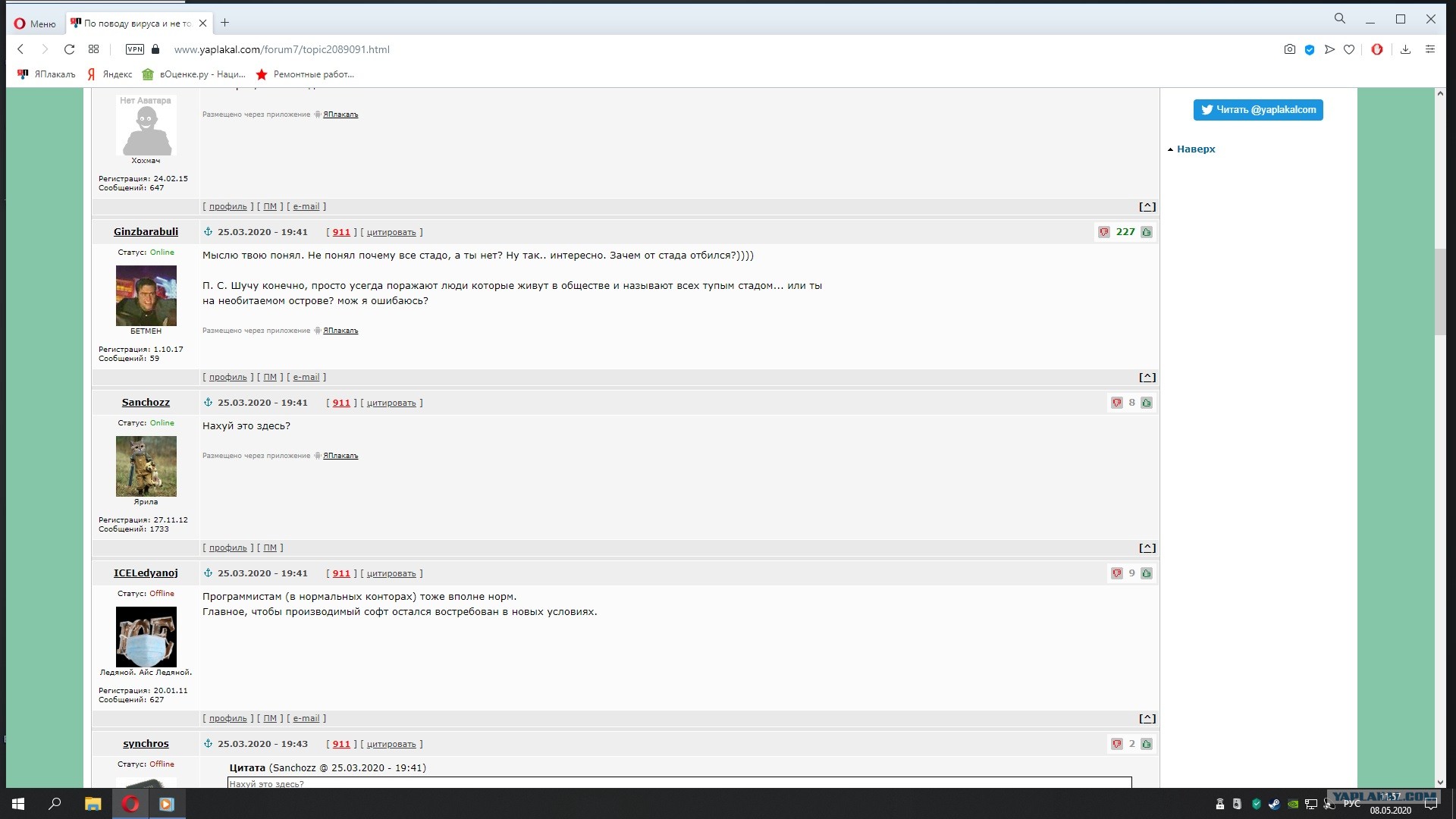1456x819 pixels.
Task: Open Sanchozz's cat avatar image
Action: [146, 466]
